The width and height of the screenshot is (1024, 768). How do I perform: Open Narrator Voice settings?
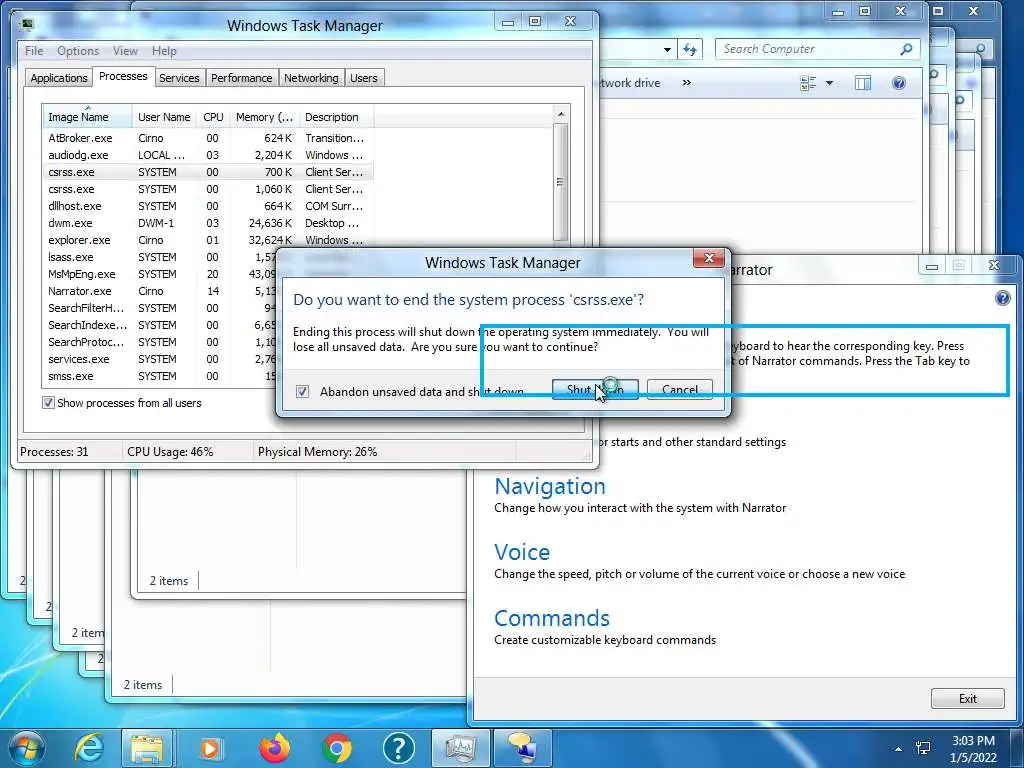[522, 552]
